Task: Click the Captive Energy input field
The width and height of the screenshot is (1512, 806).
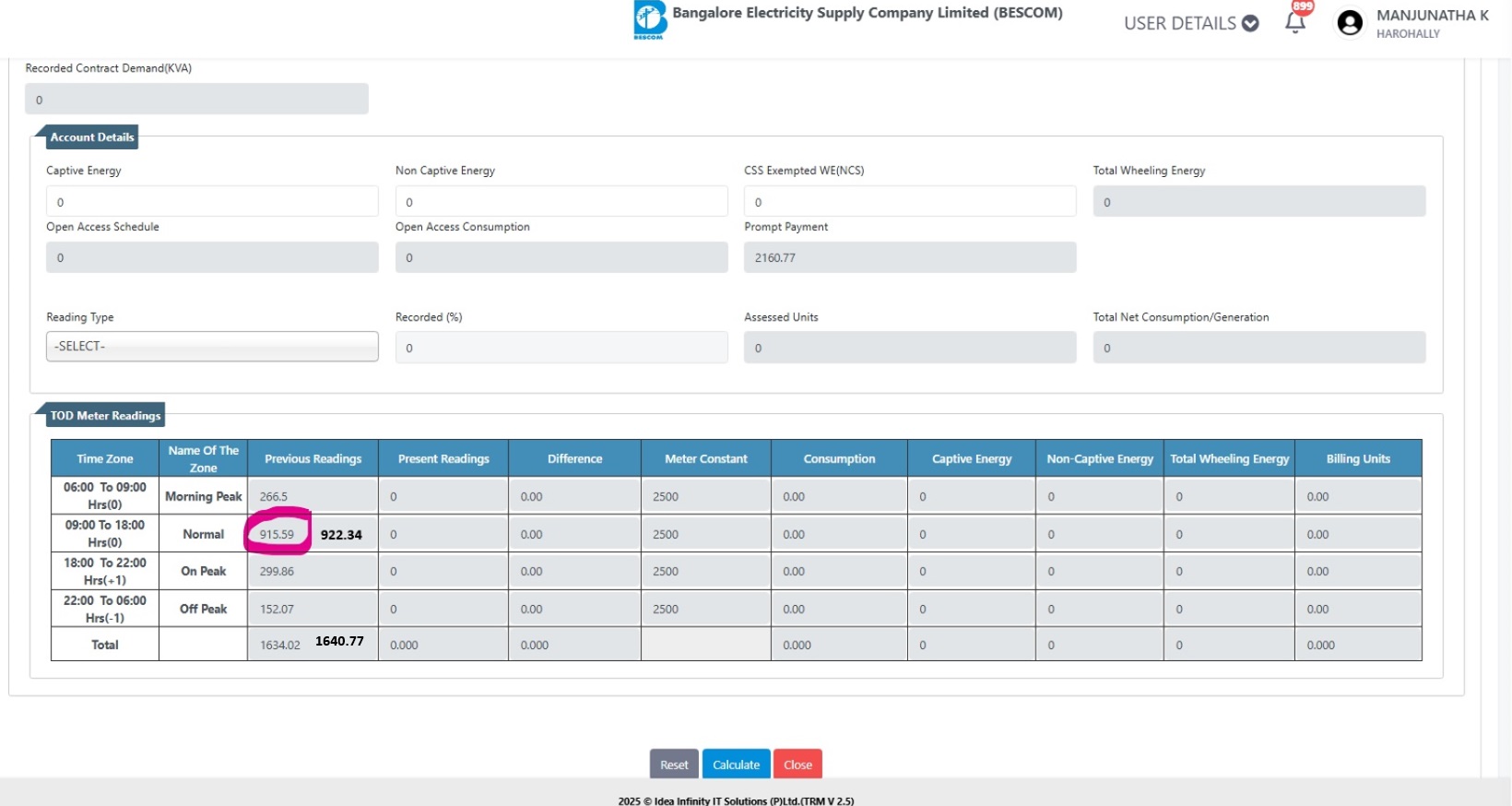Action: click(x=212, y=202)
